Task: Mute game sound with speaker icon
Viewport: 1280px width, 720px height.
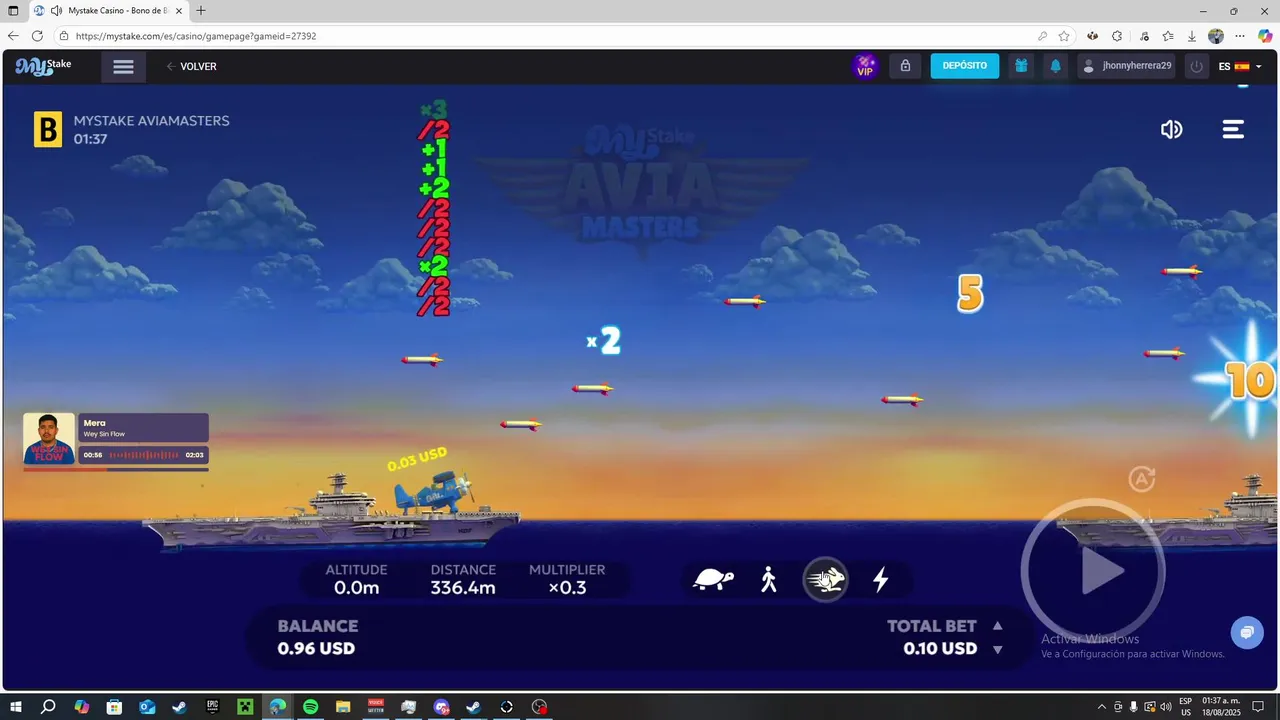Action: tap(1171, 129)
